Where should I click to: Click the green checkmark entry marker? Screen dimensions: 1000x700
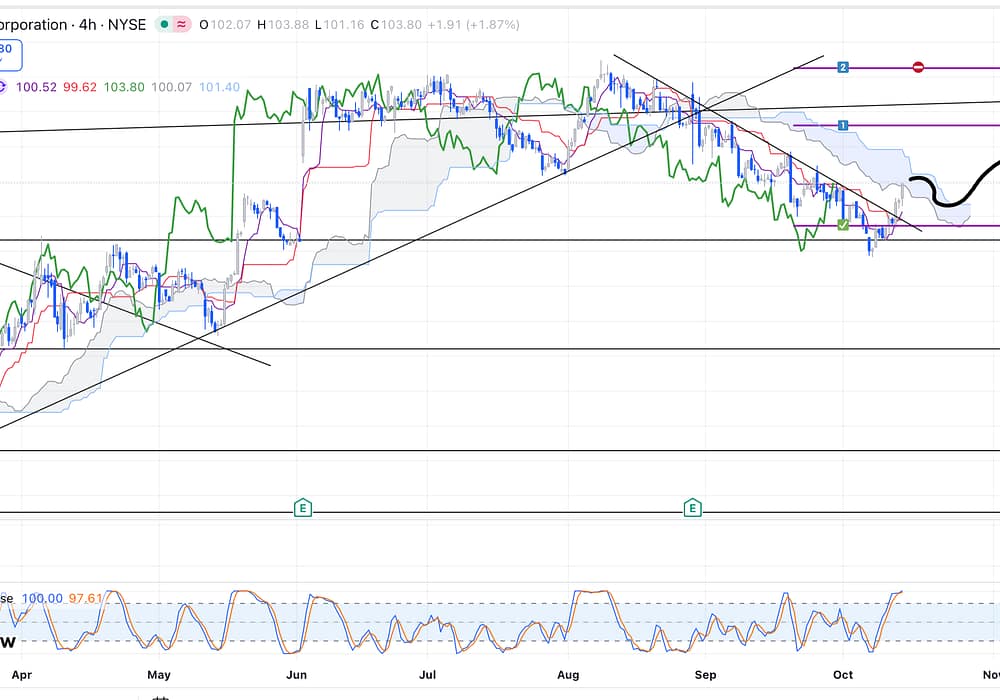(x=843, y=225)
